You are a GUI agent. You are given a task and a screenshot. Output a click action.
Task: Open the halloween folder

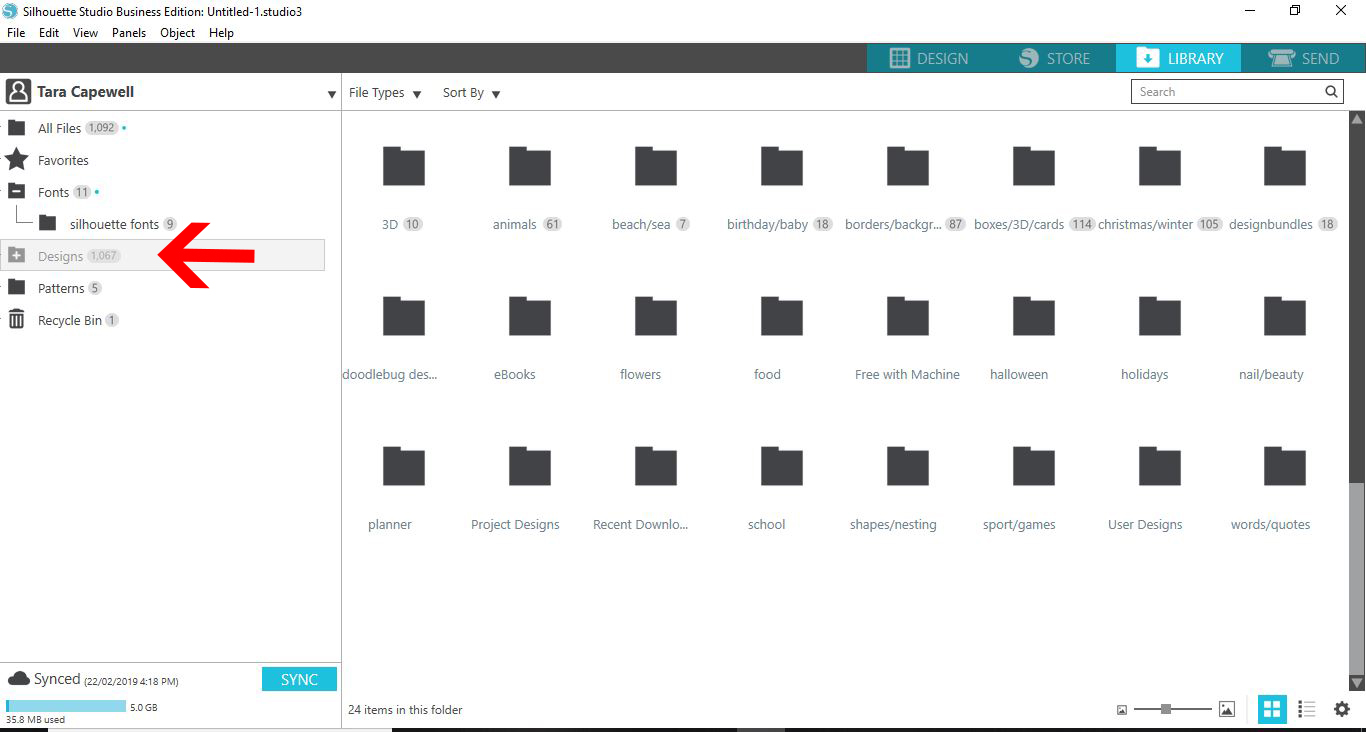tap(1034, 316)
